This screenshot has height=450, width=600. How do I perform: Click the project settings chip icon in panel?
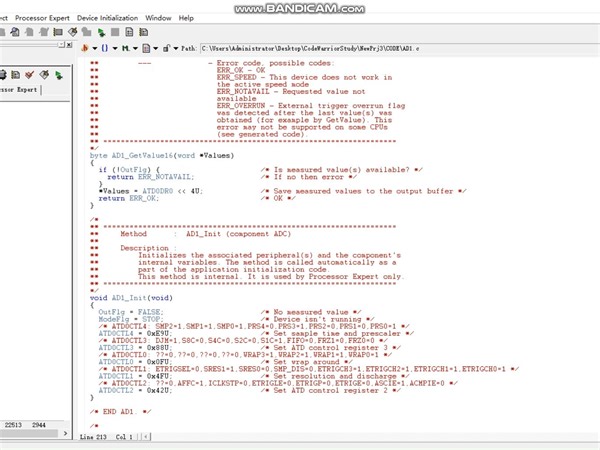coord(15,75)
